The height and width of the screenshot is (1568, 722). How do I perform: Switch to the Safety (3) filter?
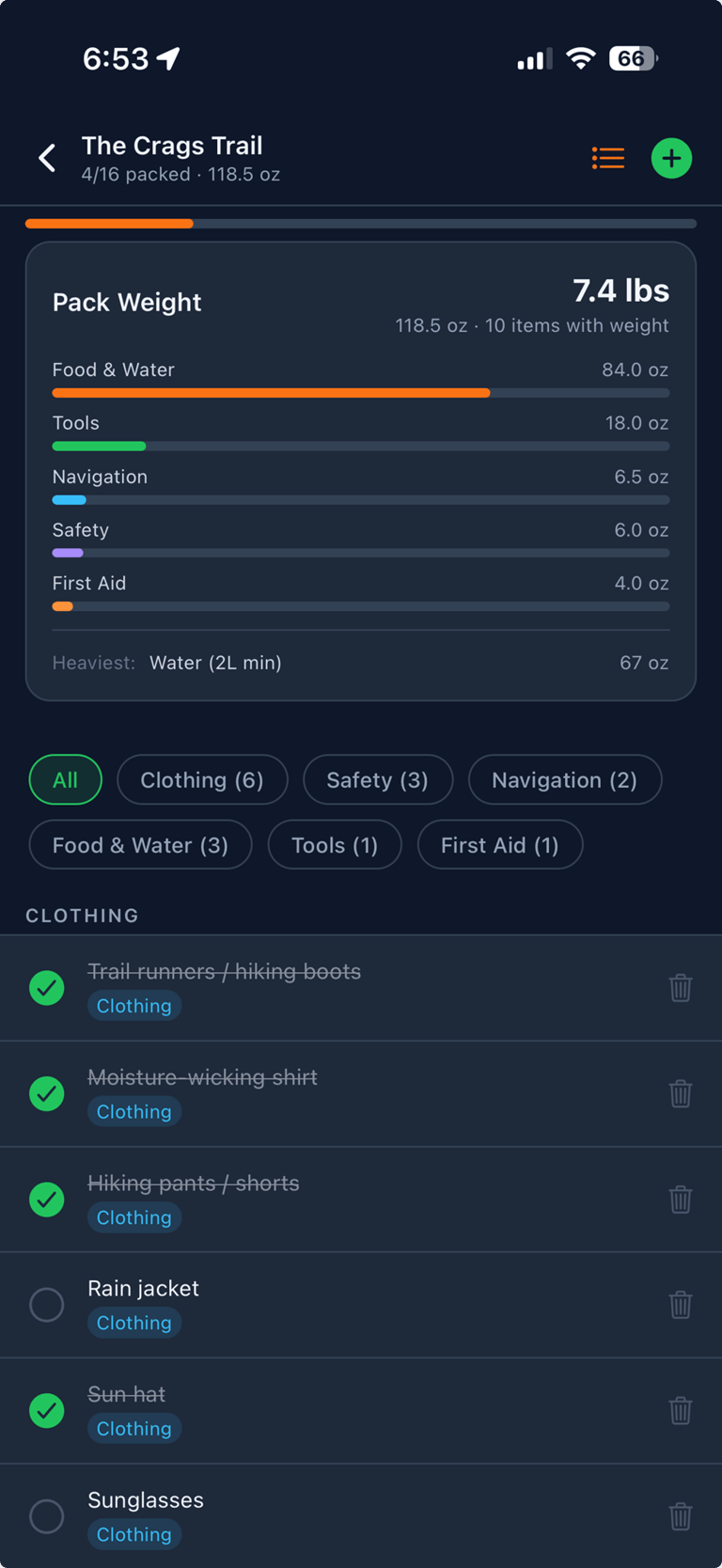click(x=378, y=779)
